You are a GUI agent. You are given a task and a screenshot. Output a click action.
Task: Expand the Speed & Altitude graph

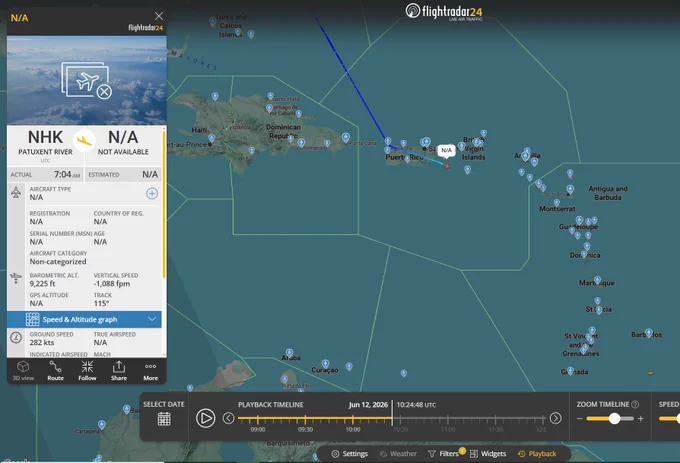(84, 320)
